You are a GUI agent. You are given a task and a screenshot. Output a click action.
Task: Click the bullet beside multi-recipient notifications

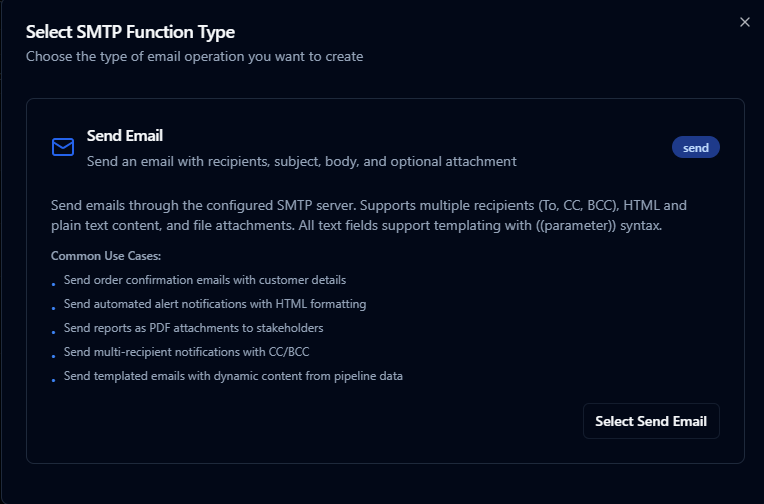(53, 356)
